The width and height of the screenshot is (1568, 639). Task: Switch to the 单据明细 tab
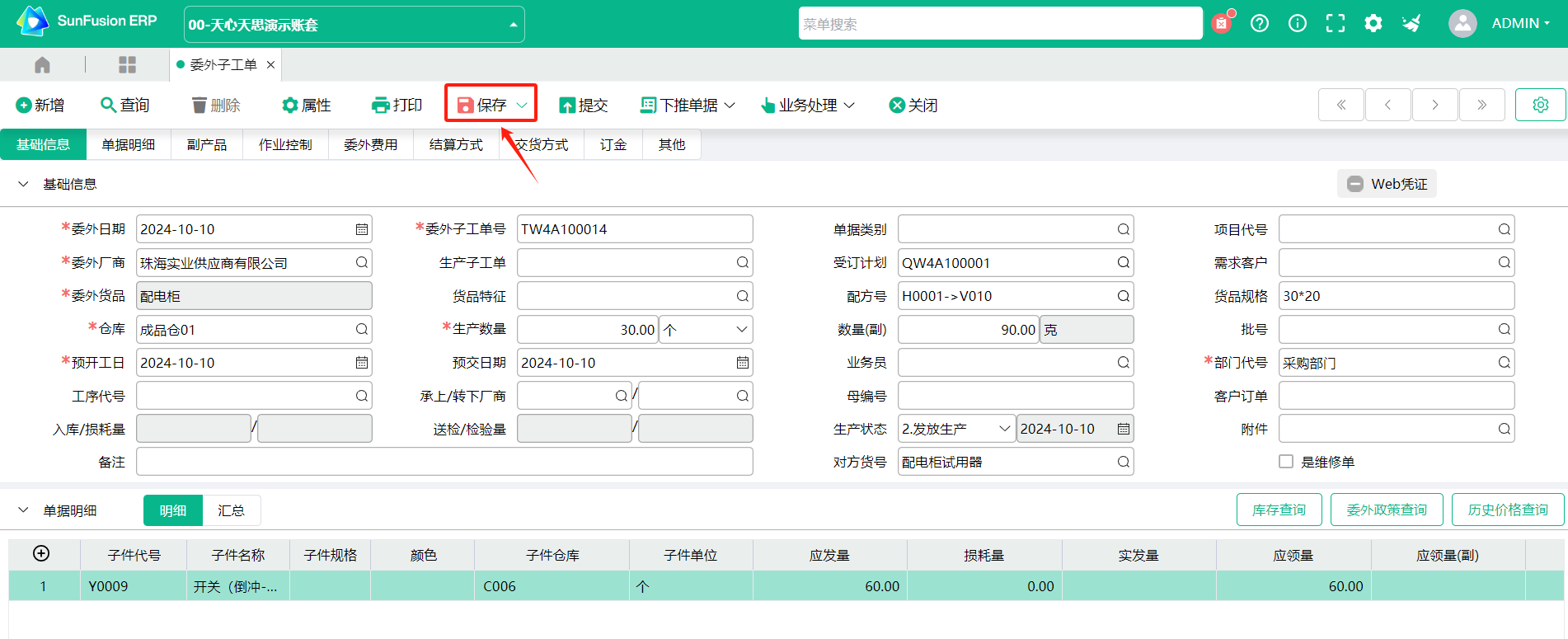(x=129, y=144)
